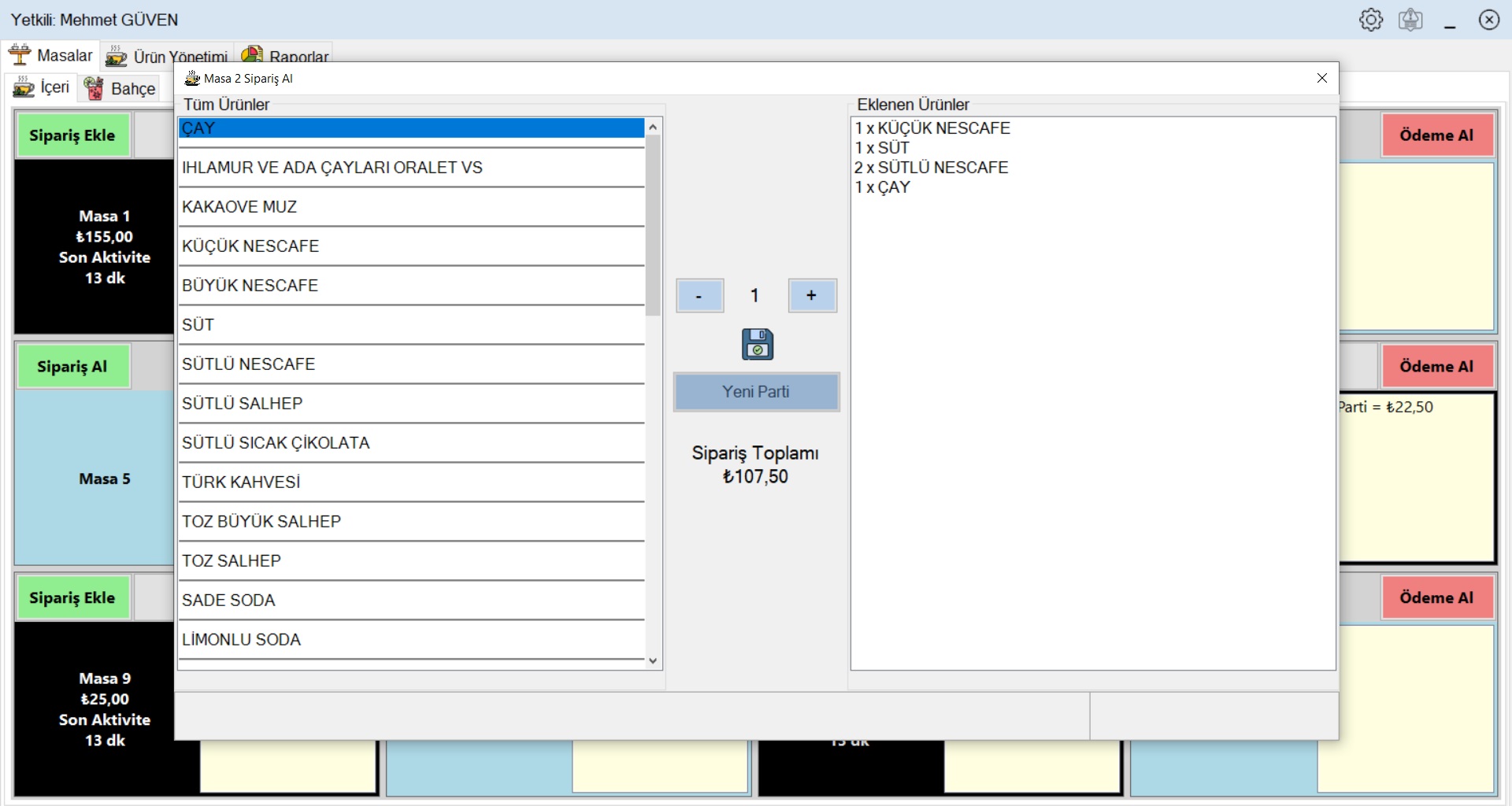
Task: Click the Masa 2 Sipariş Al dialog icon
Action: tap(191, 79)
